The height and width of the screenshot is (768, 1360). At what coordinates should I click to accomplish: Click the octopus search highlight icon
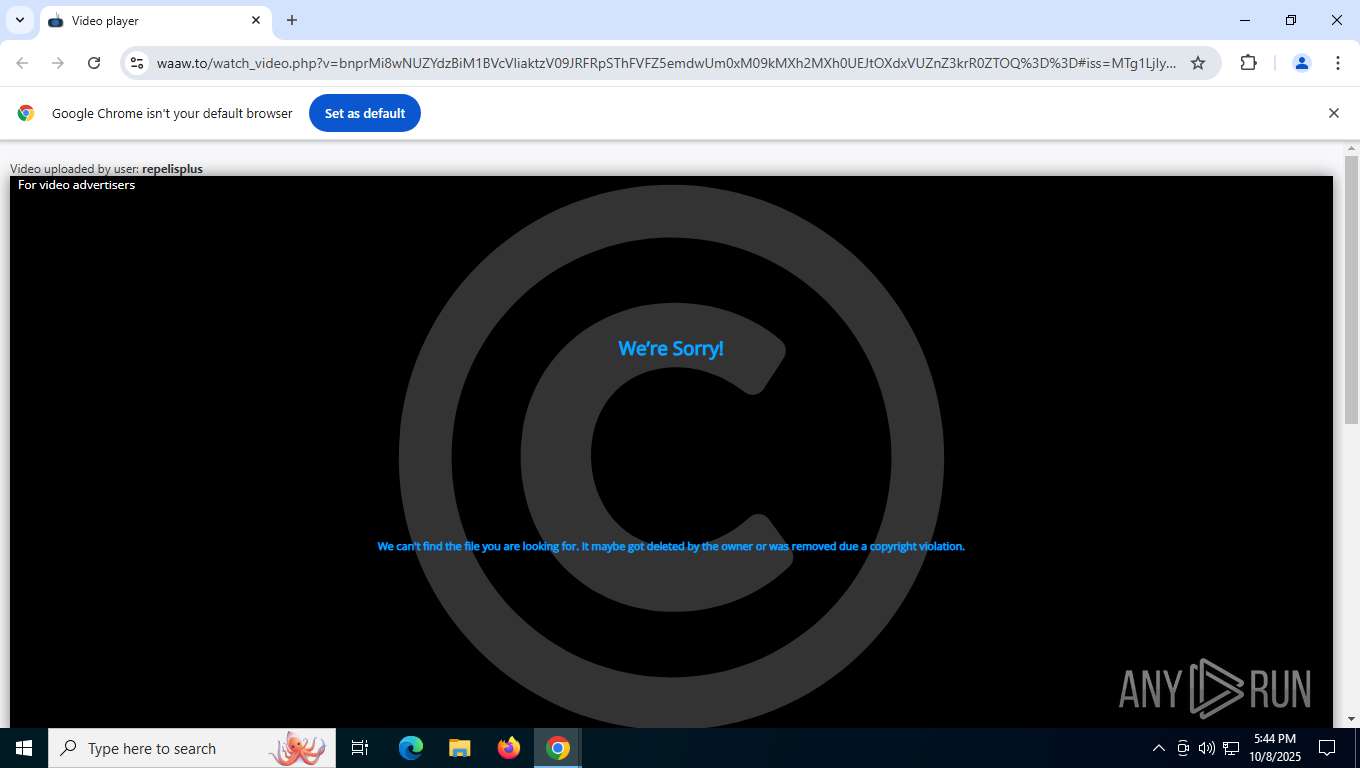coord(298,748)
